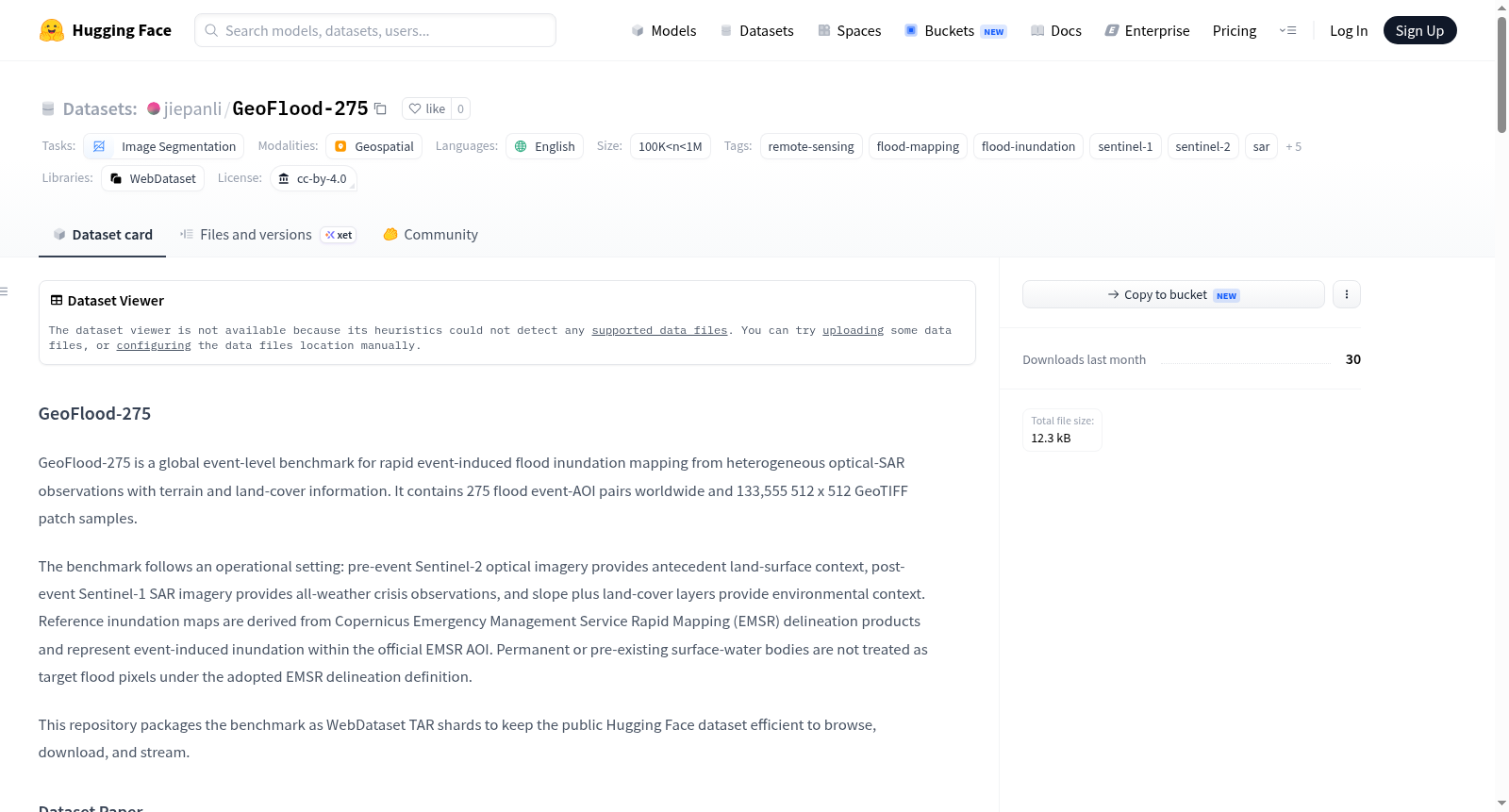The image size is (1509, 812).
Task: Select the sar tag
Action: coord(1261,146)
